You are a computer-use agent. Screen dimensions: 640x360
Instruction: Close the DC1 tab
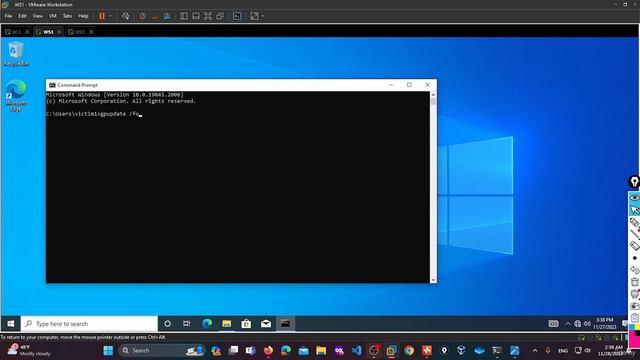tap(27, 32)
